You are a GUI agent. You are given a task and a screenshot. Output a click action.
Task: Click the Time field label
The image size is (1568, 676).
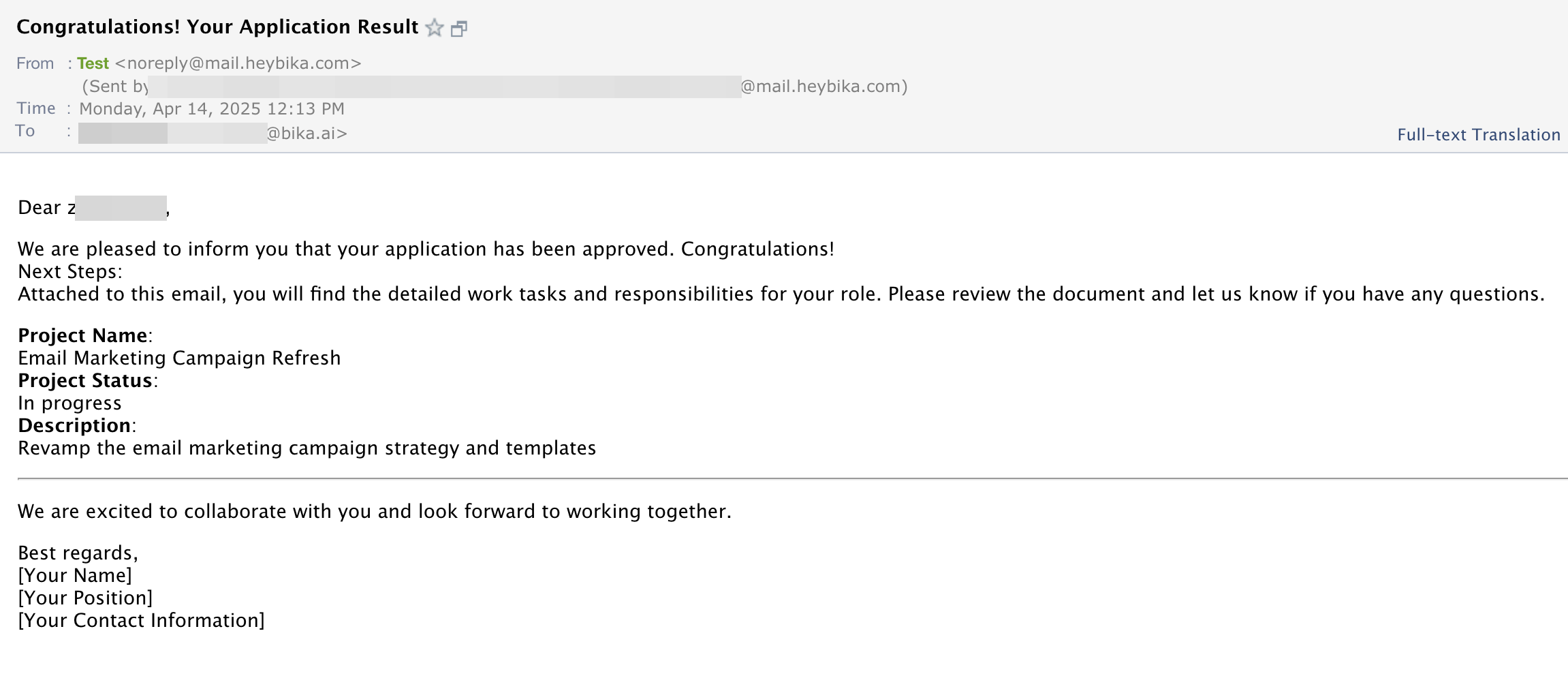[36, 108]
